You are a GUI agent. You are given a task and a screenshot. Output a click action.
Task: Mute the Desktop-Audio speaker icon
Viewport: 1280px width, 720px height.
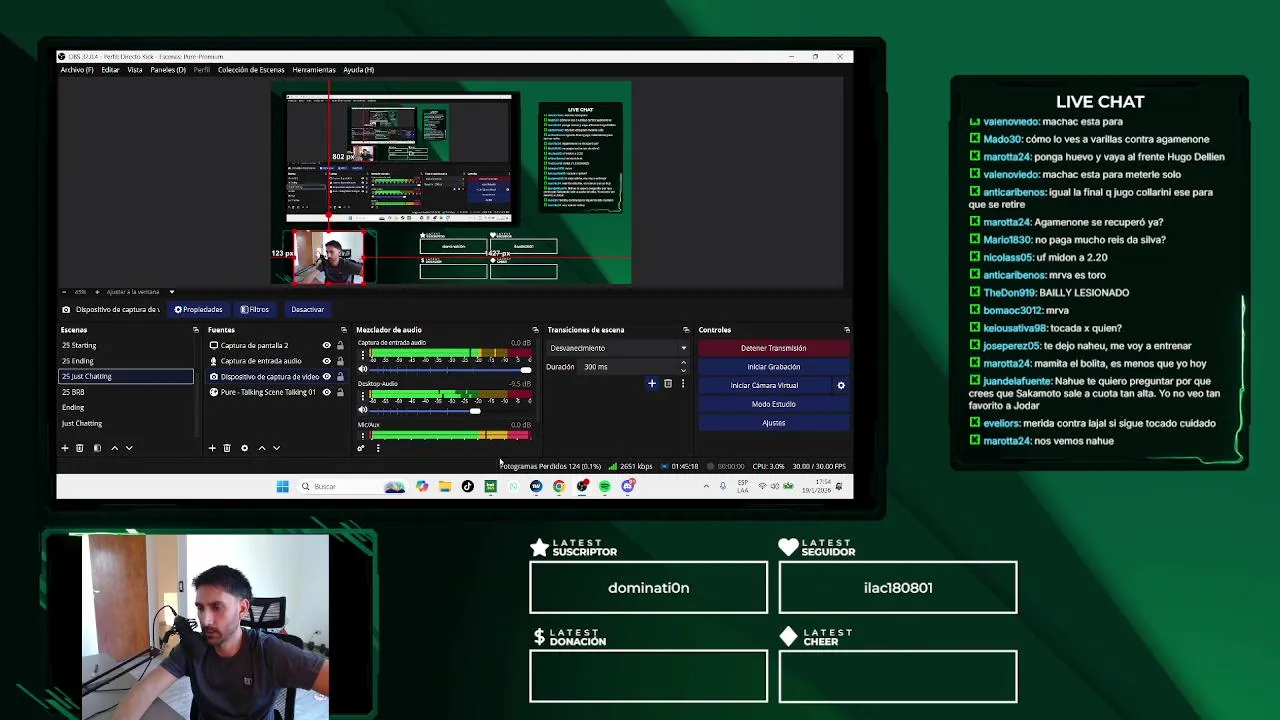363,411
